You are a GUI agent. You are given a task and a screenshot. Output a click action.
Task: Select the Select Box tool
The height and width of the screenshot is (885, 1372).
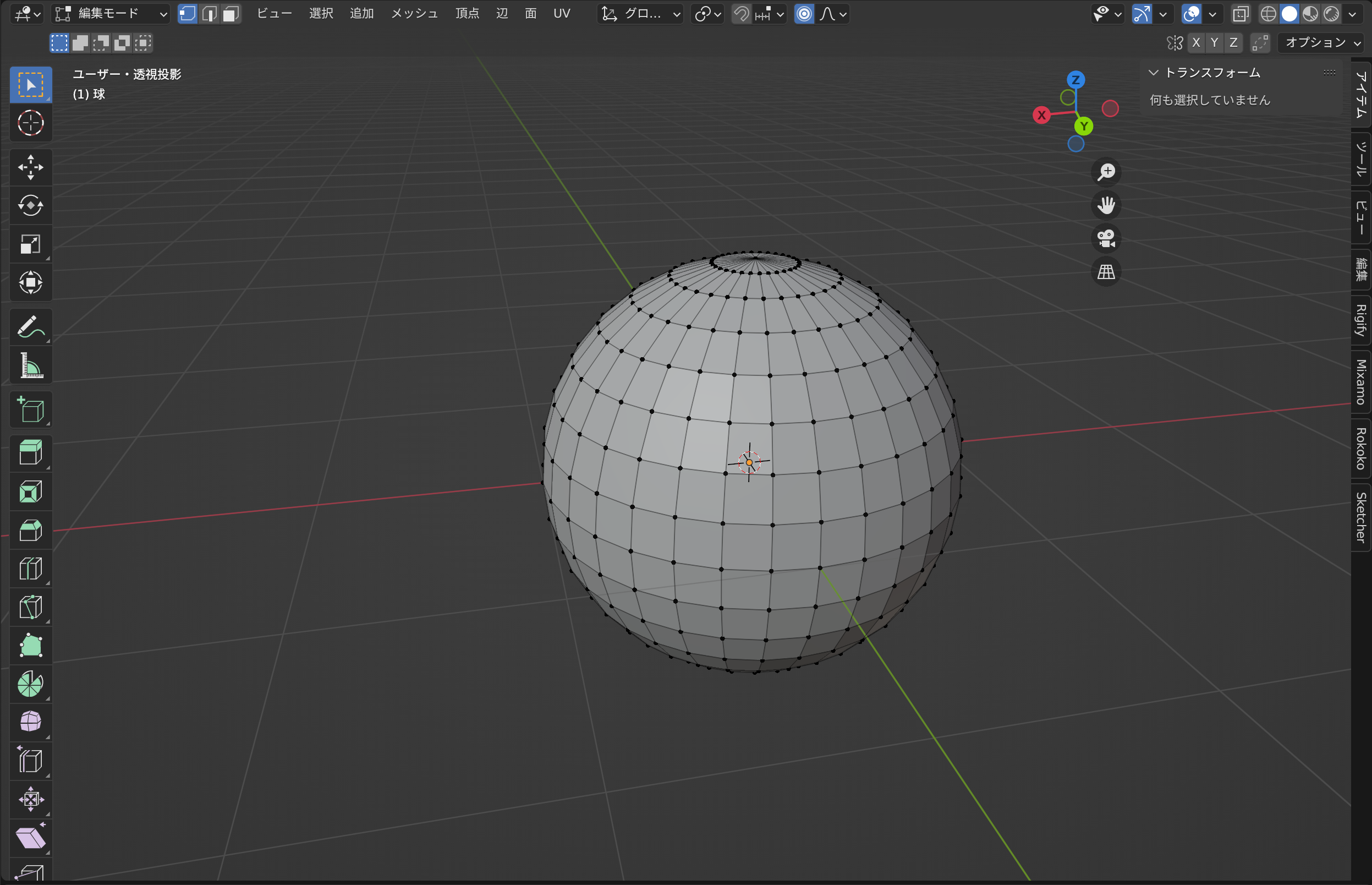31,85
